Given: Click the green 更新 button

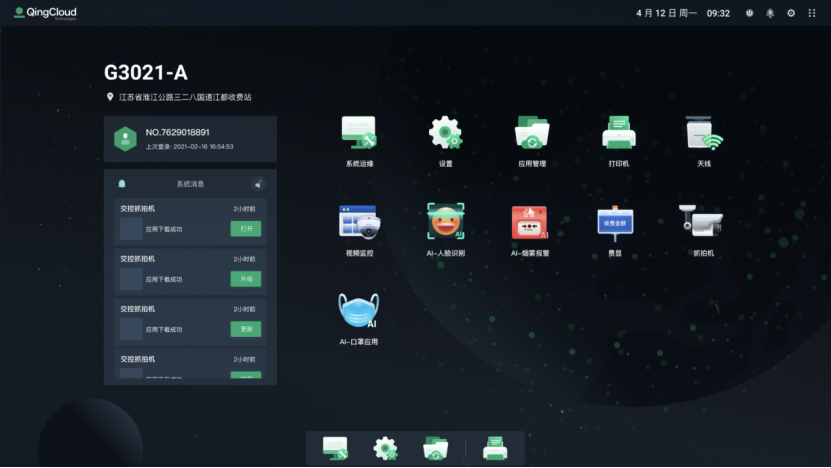Looking at the screenshot, I should pyautogui.click(x=246, y=329).
